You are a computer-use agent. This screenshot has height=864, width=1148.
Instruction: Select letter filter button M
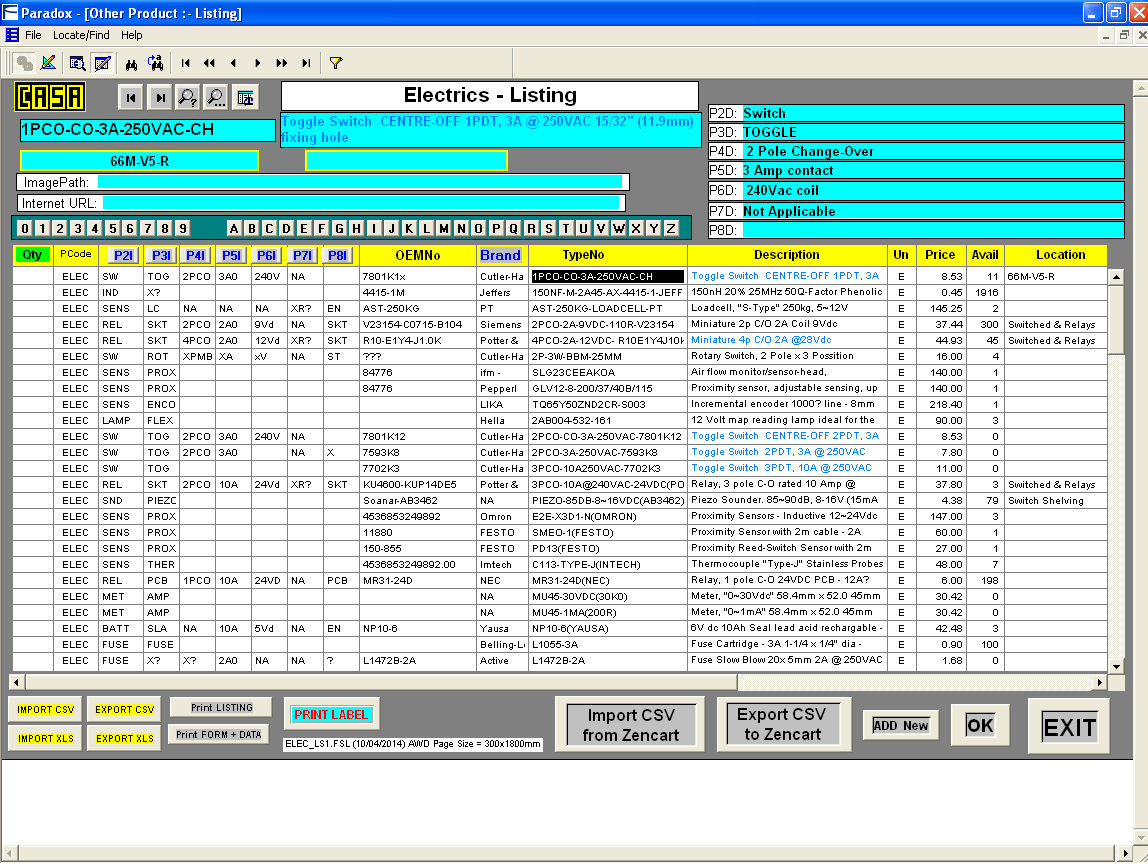coord(444,228)
